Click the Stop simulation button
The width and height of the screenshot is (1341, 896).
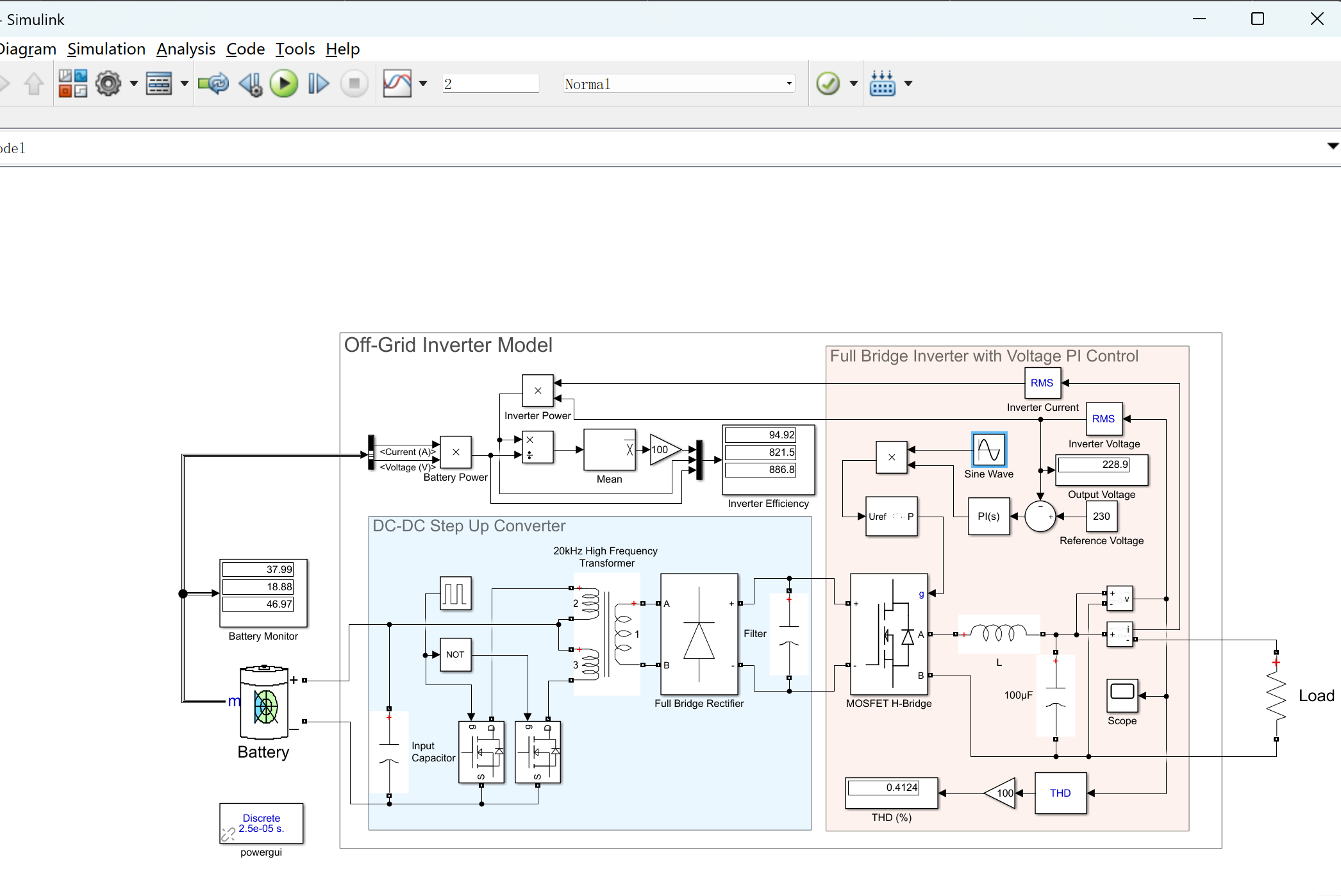(354, 84)
